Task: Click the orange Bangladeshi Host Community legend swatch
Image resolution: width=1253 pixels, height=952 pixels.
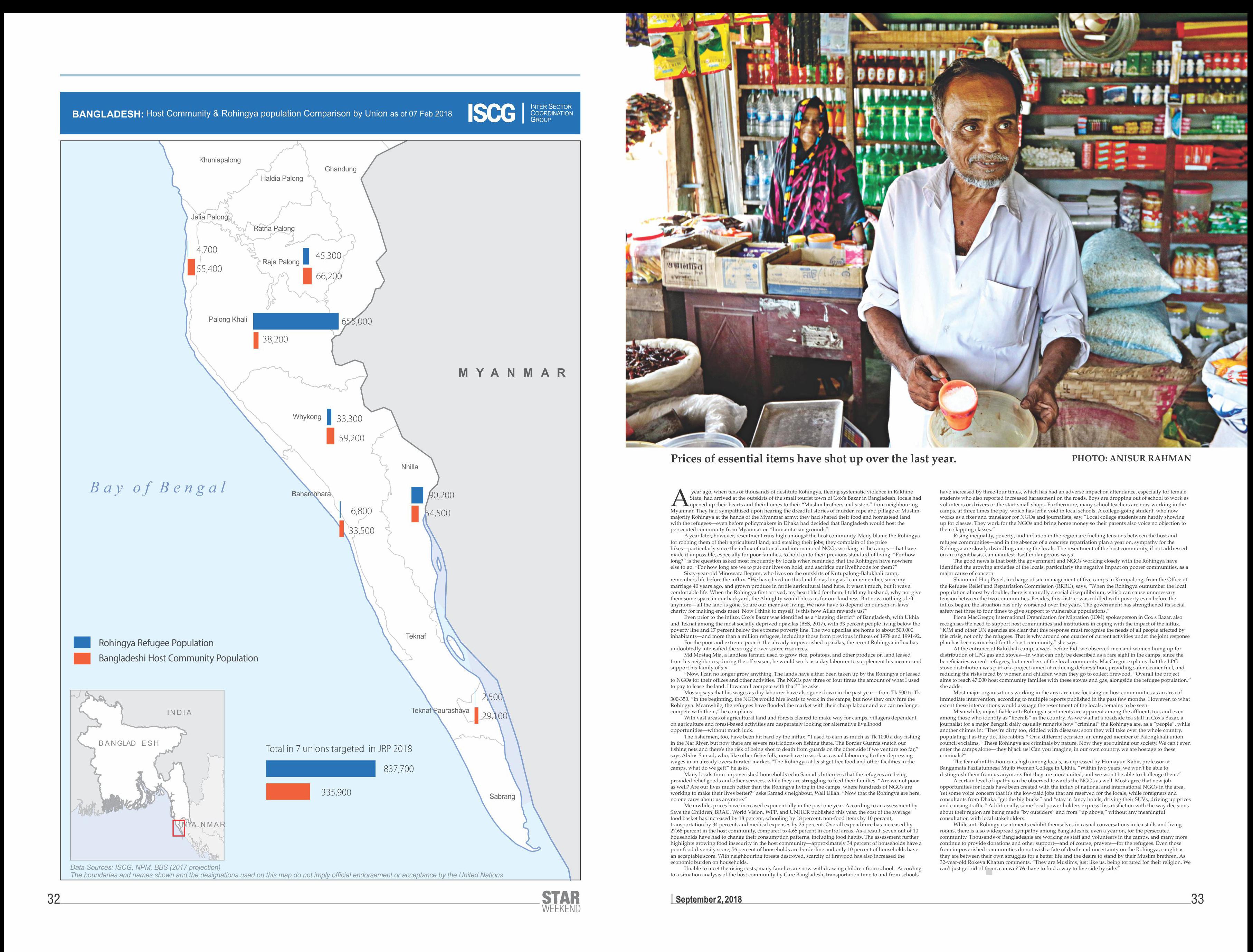Action: pos(82,658)
